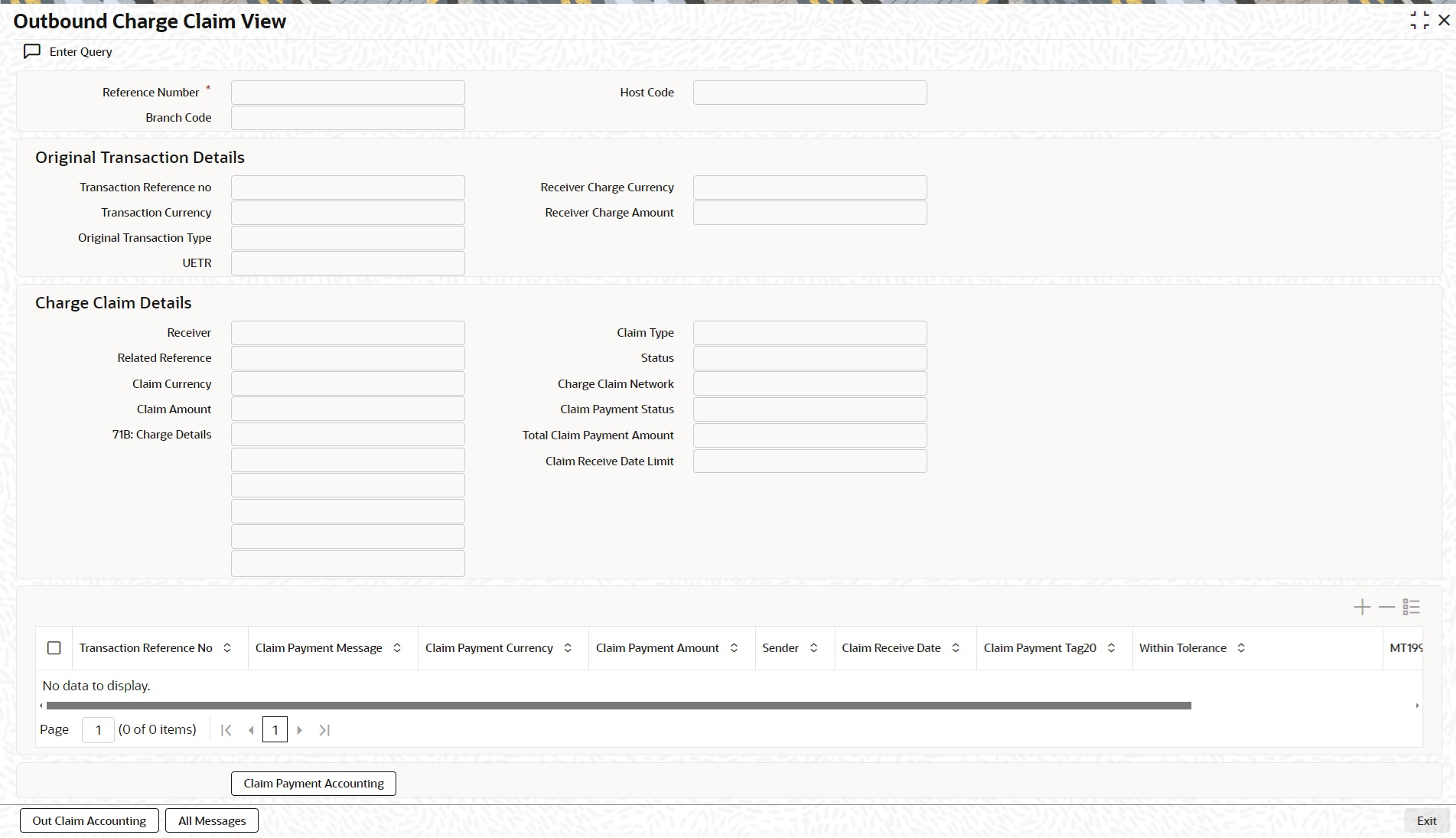The height and width of the screenshot is (838, 1456).
Task: Sort by Claim Payment Tag20 column
Action: click(x=1111, y=648)
